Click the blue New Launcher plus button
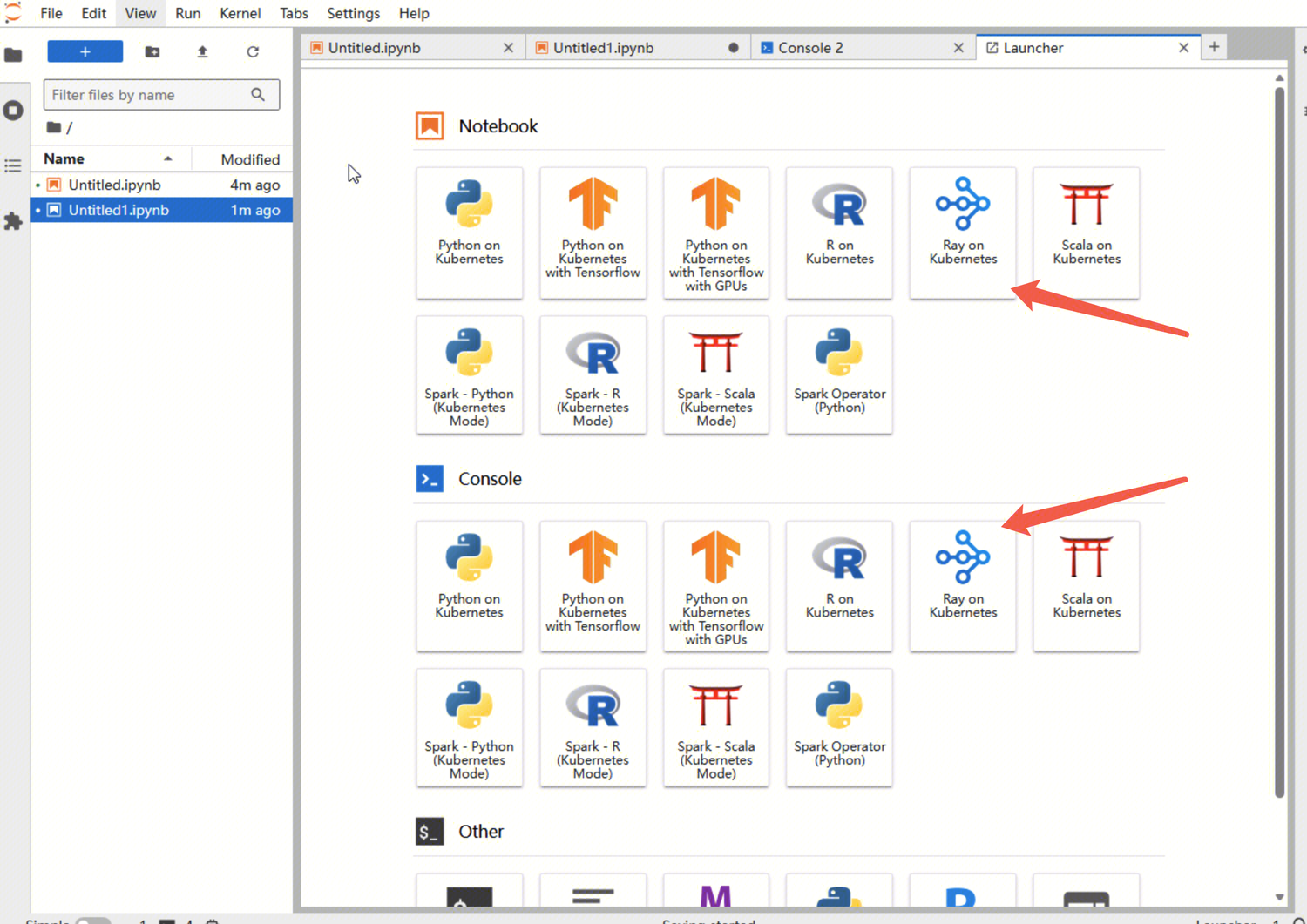Viewport: 1307px width, 924px height. [x=85, y=51]
